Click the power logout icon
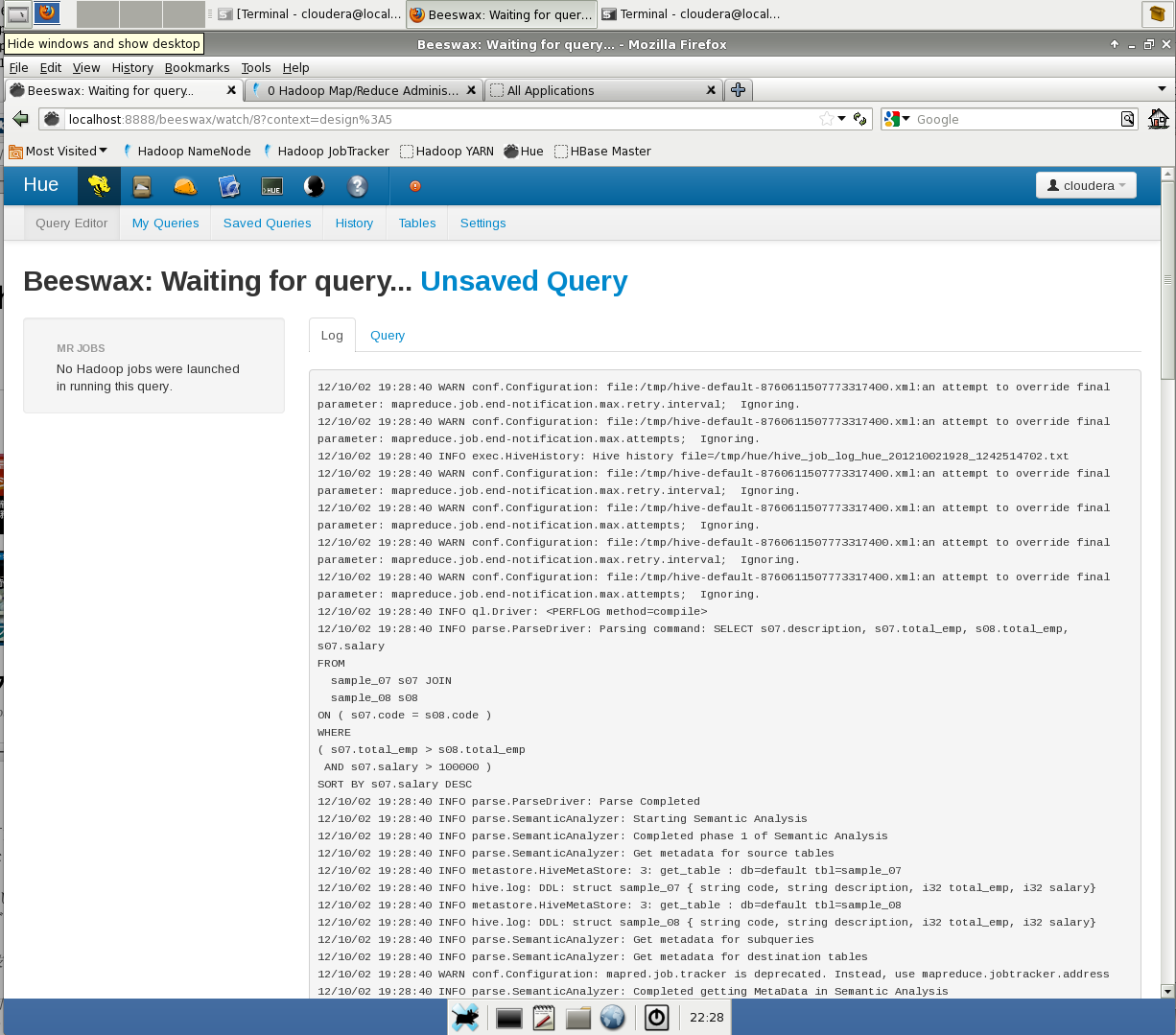 tap(656, 1018)
